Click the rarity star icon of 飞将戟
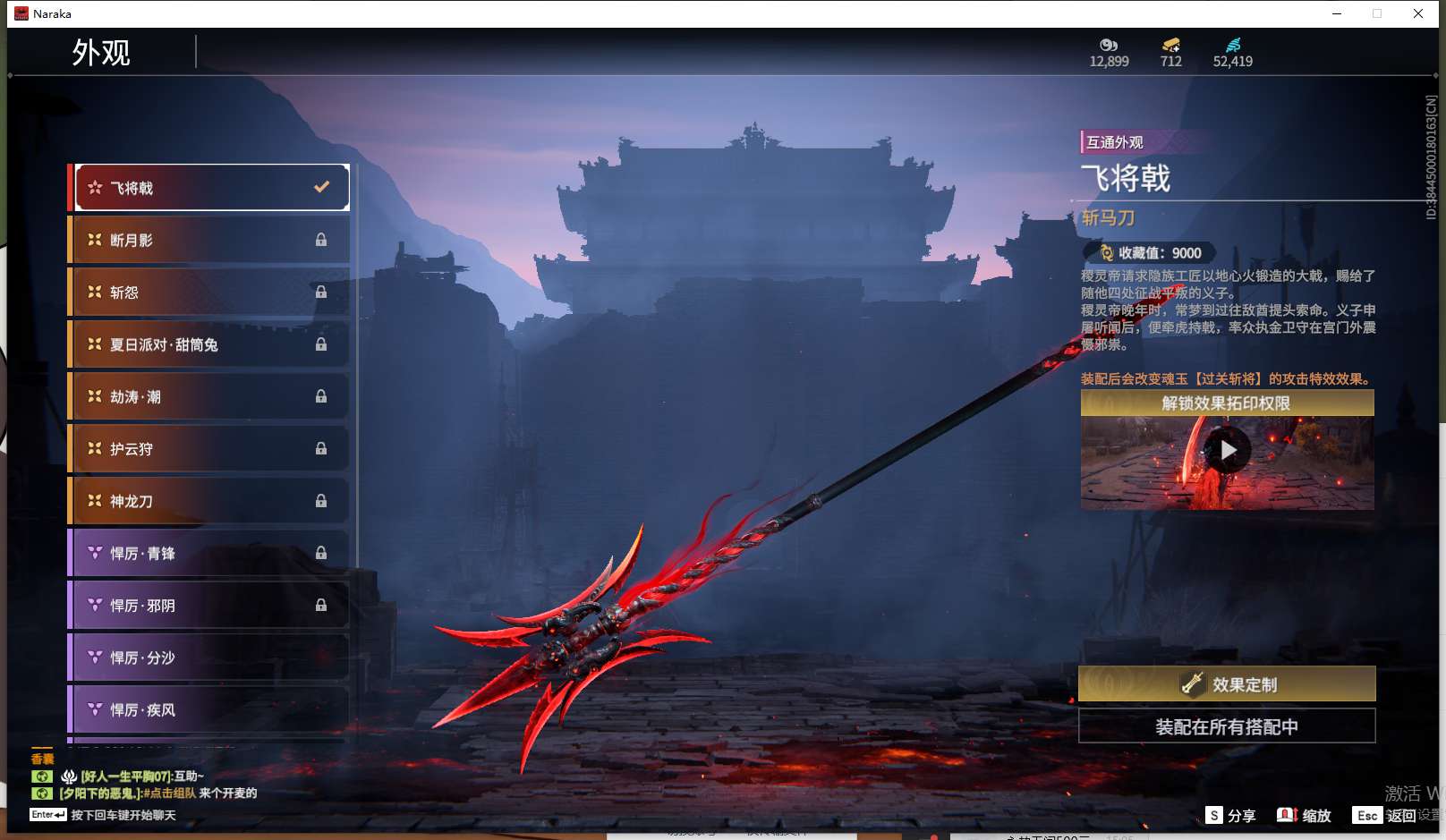 point(95,187)
